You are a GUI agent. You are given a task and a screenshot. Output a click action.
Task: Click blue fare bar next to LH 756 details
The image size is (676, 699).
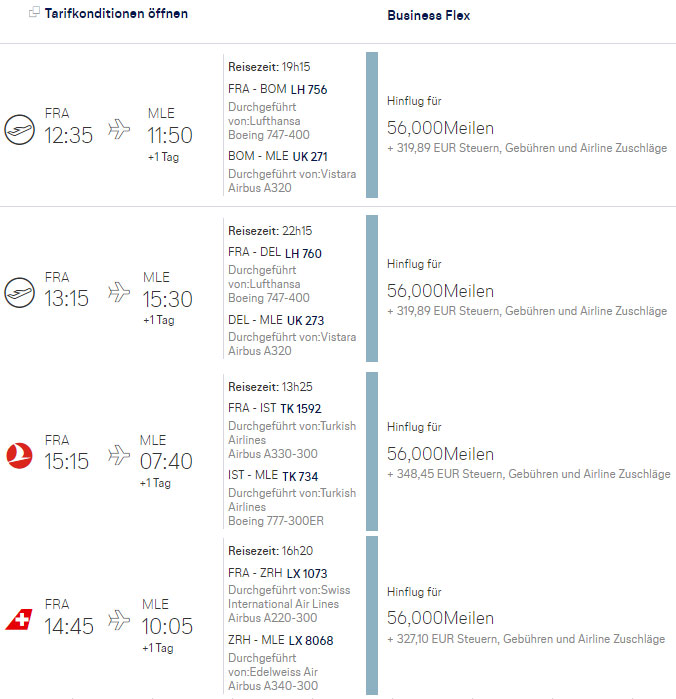372,125
